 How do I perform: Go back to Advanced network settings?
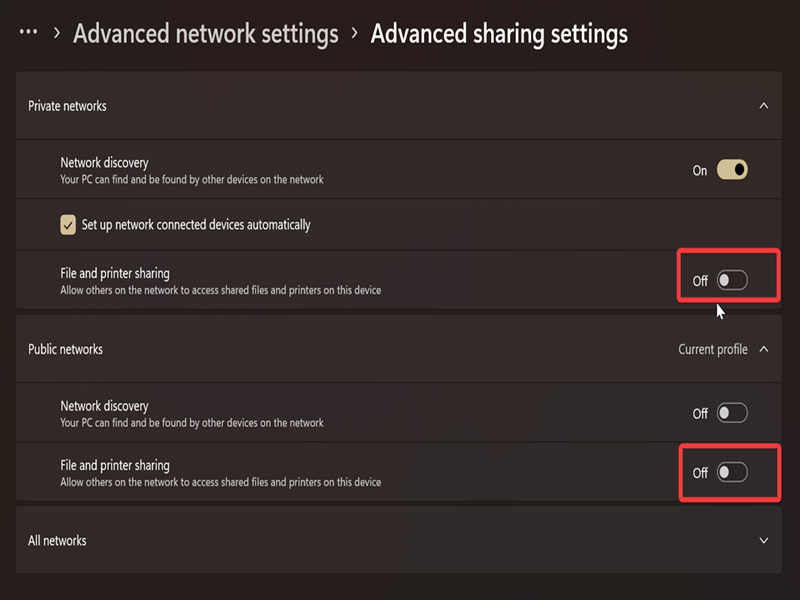(x=206, y=34)
